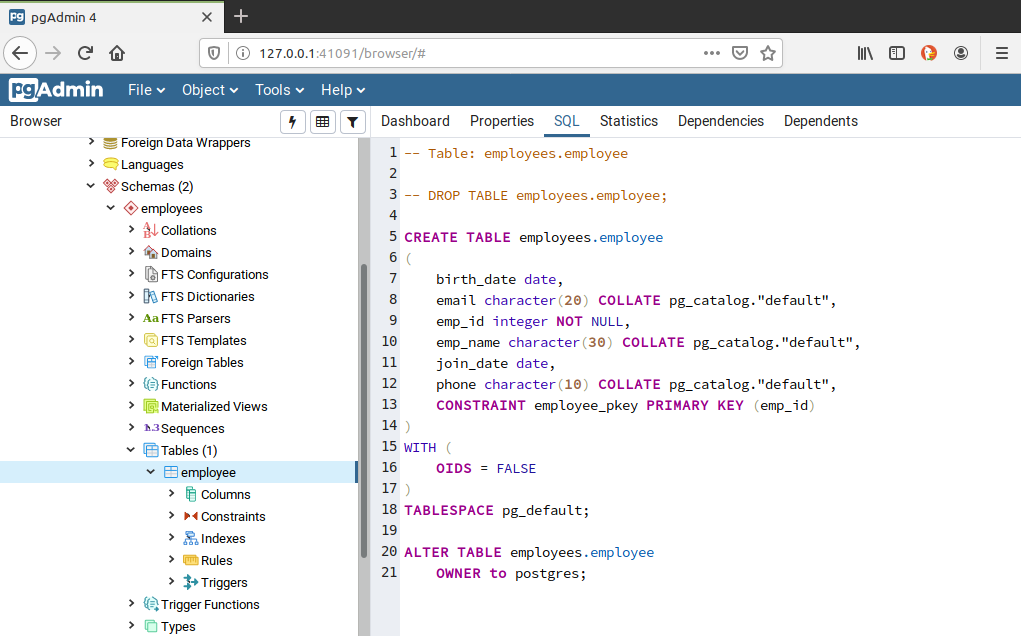Collapse the Schemas node

pos(91,186)
